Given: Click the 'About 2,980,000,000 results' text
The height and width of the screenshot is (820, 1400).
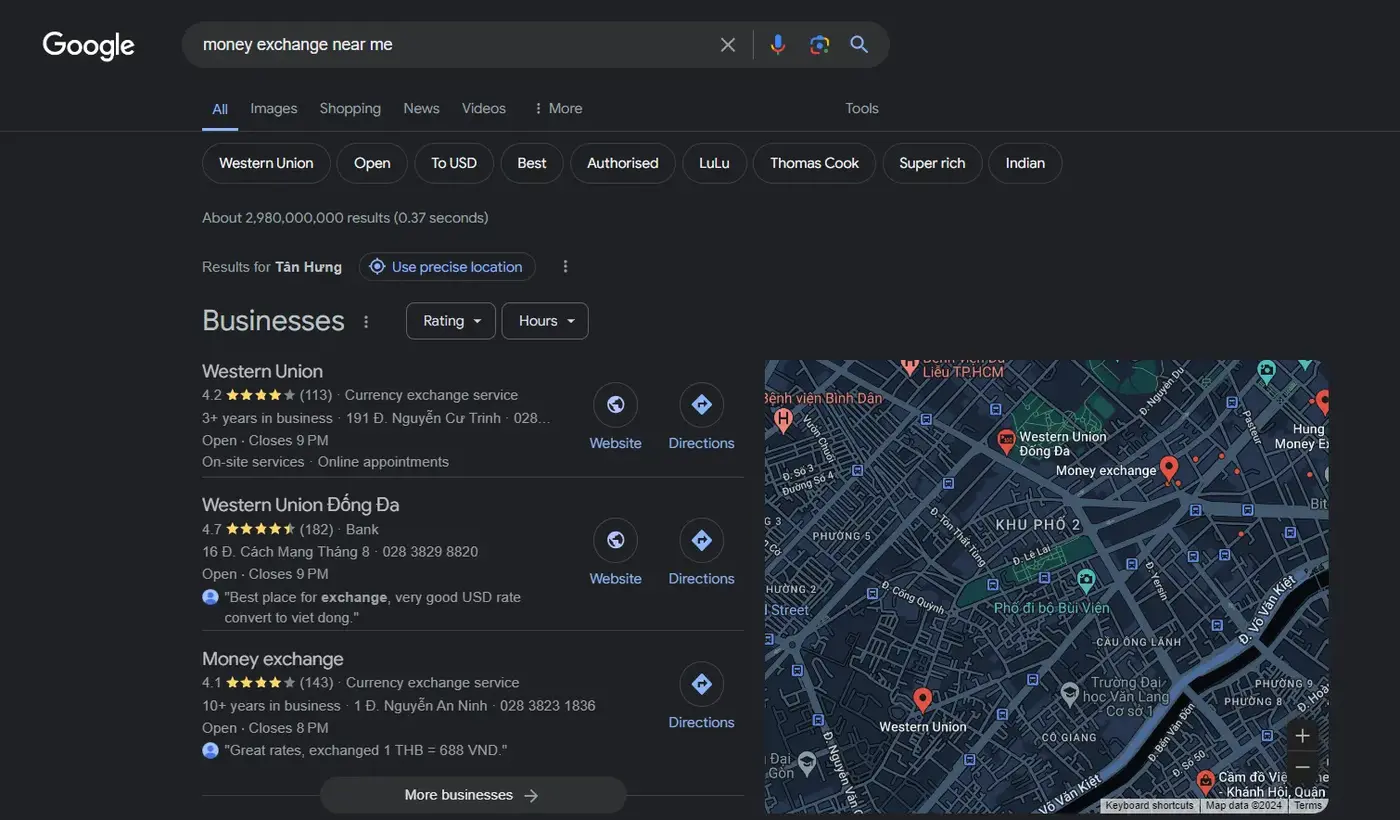Looking at the screenshot, I should click(345, 218).
